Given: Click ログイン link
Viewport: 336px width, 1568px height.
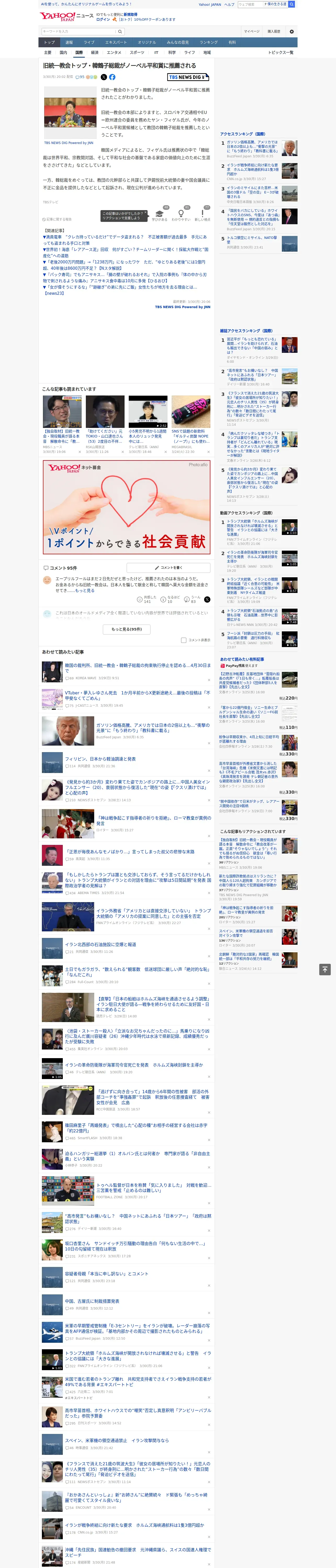Looking at the screenshot, I should click(103, 20).
